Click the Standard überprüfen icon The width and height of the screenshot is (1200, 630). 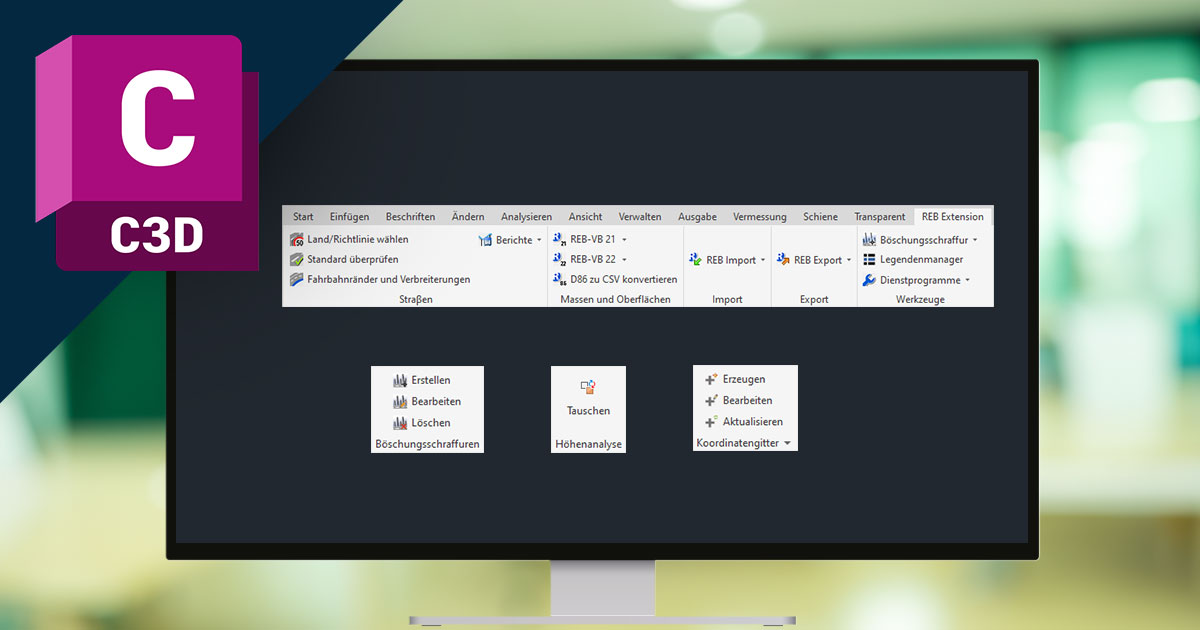click(x=297, y=260)
